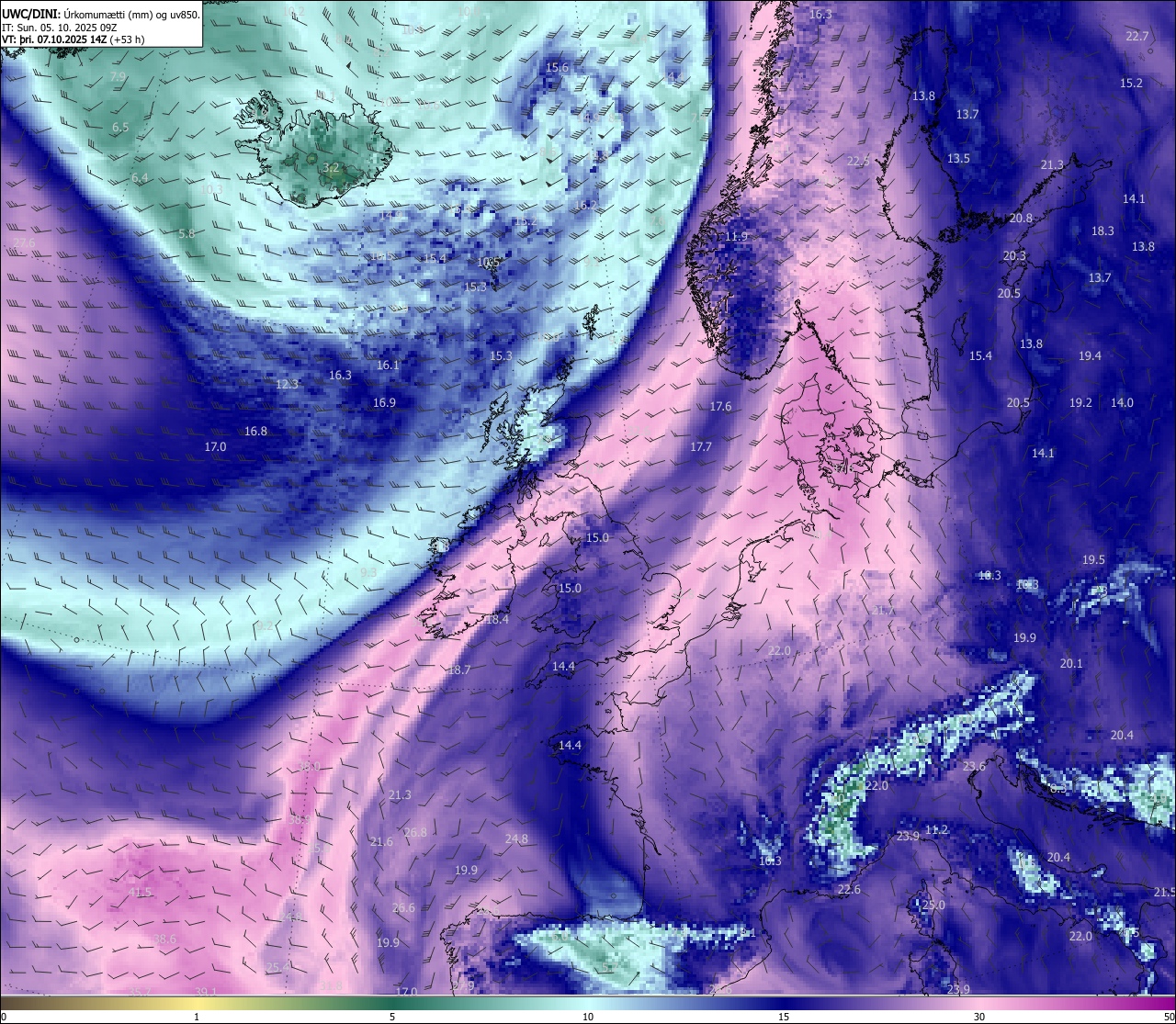Screen dimensions: 1176x1024
Task: Click the 50 tick on the color scale
Action: (1169, 1017)
